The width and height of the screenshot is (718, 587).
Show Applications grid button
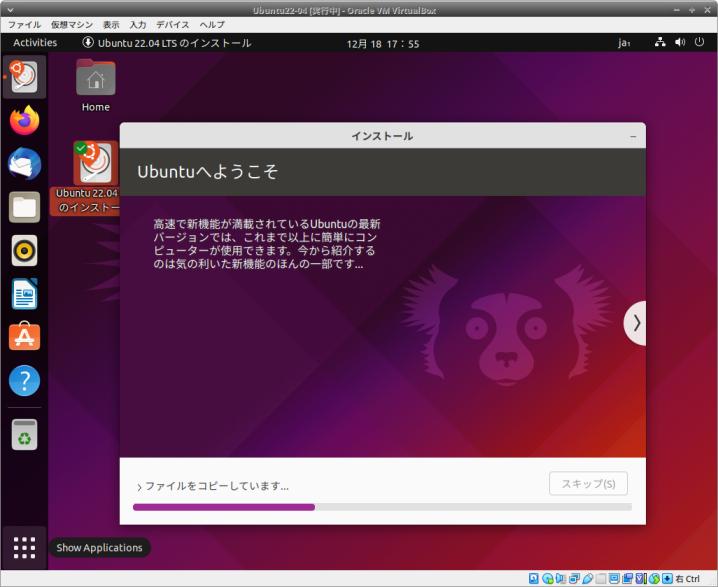click(24, 548)
